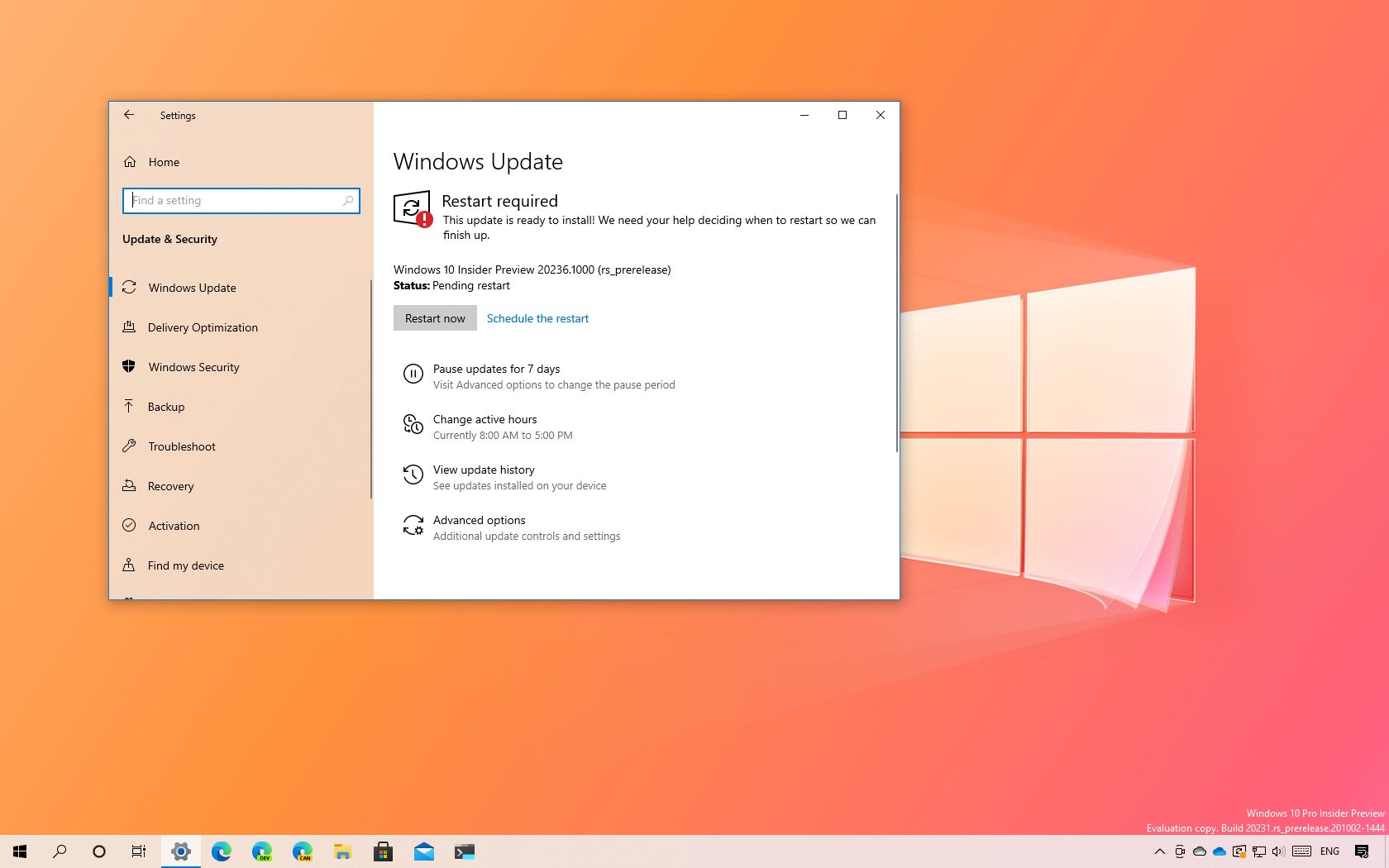Screen dimensions: 1389x868
Task: Select Delivery Optimization in the sidebar
Action: [x=203, y=327]
